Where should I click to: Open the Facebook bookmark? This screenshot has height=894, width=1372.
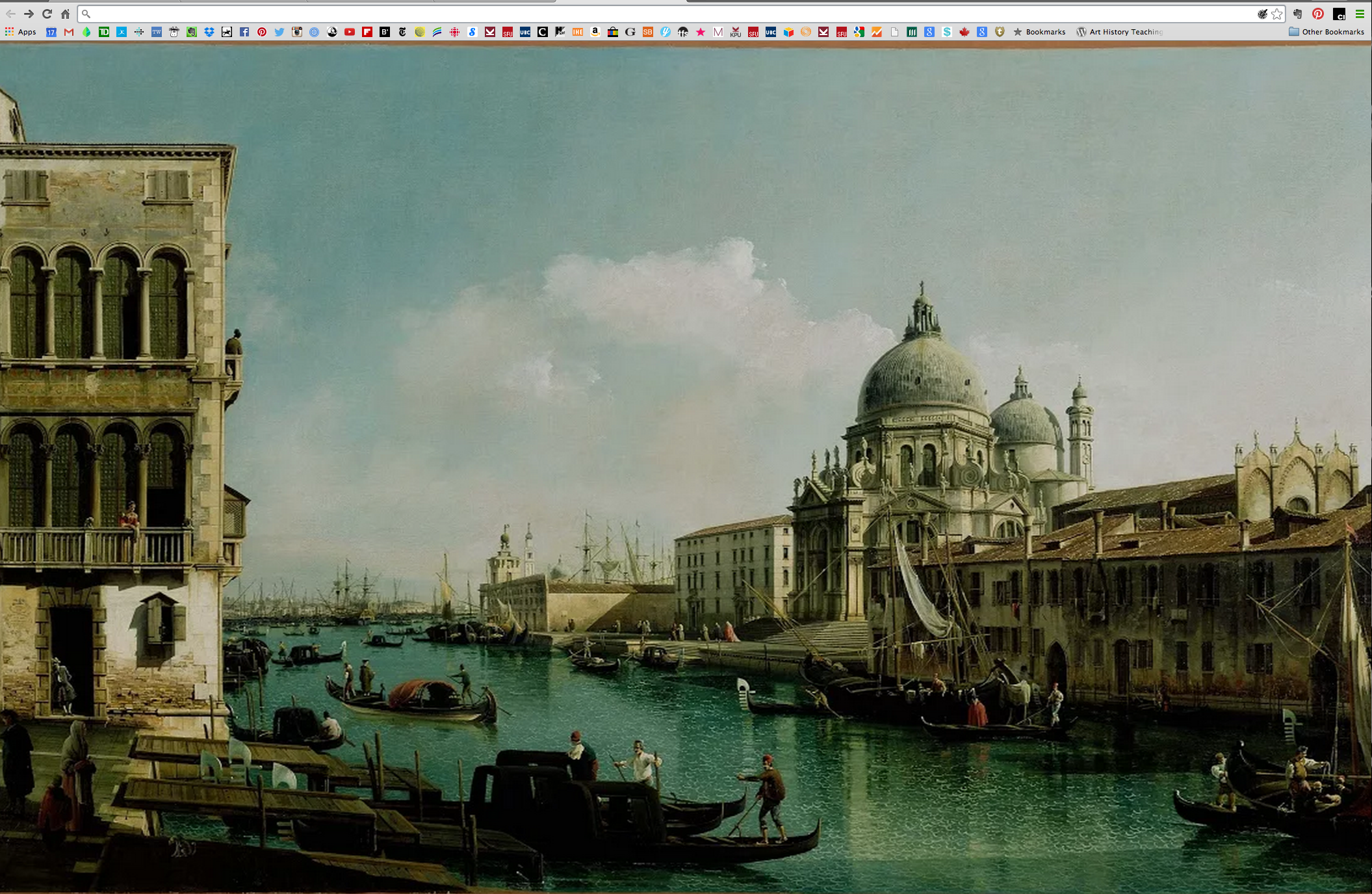pos(244,32)
